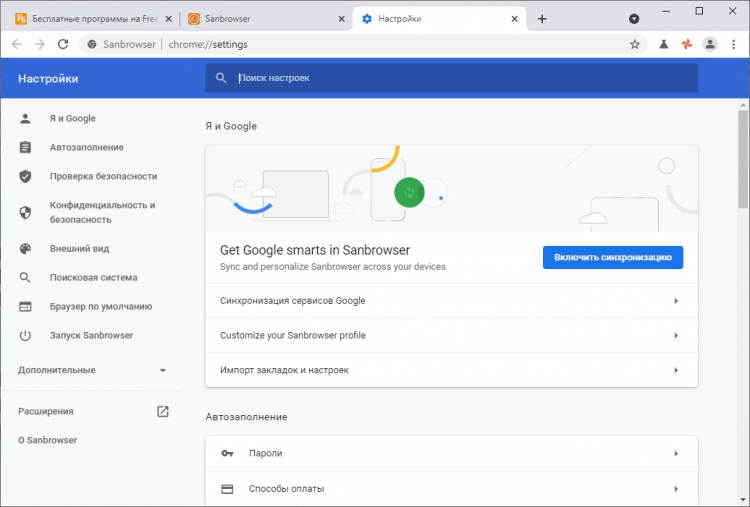Open the new tab plus button
Viewport: 750px width, 507px height.
point(542,19)
